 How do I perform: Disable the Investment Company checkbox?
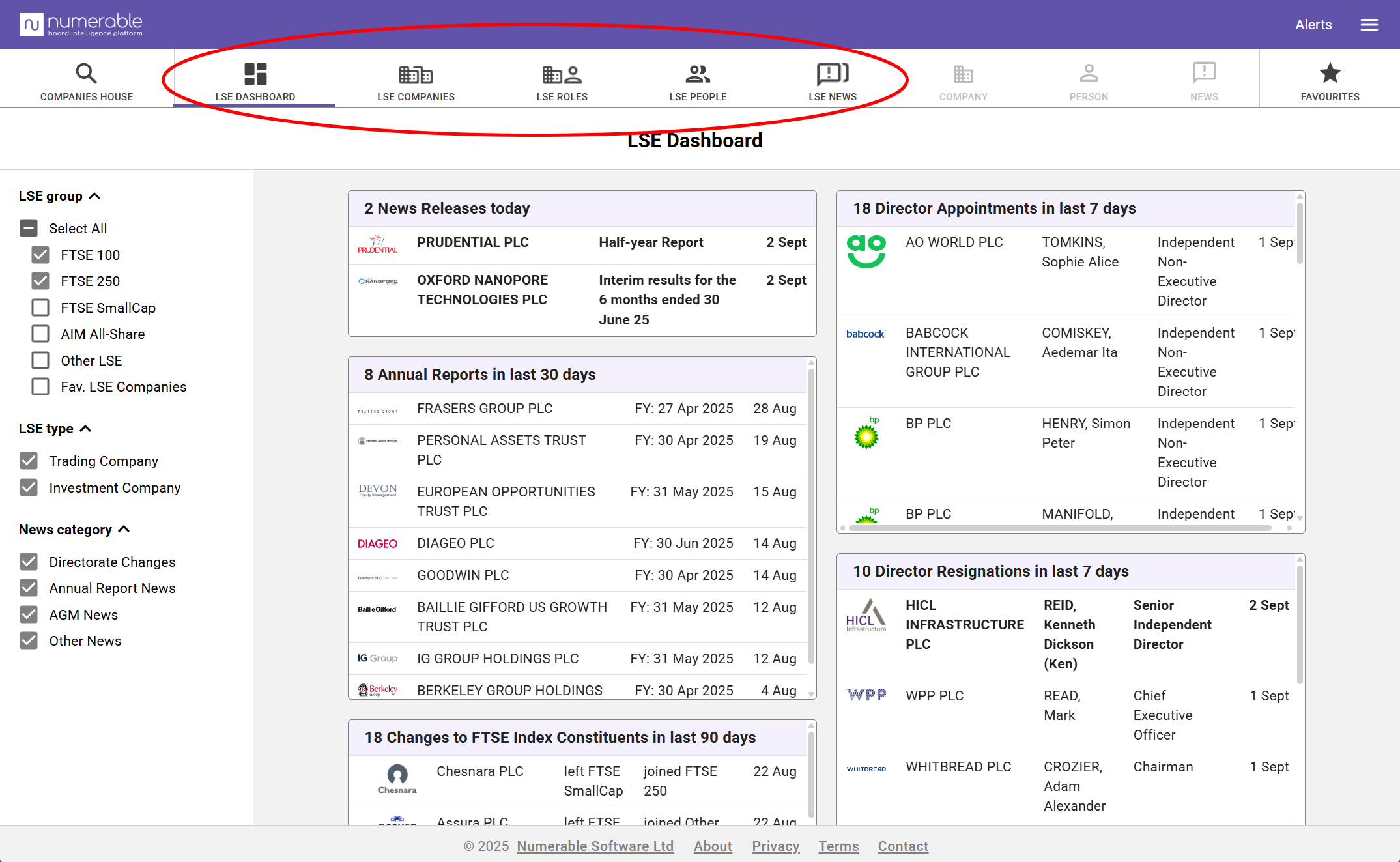29,487
